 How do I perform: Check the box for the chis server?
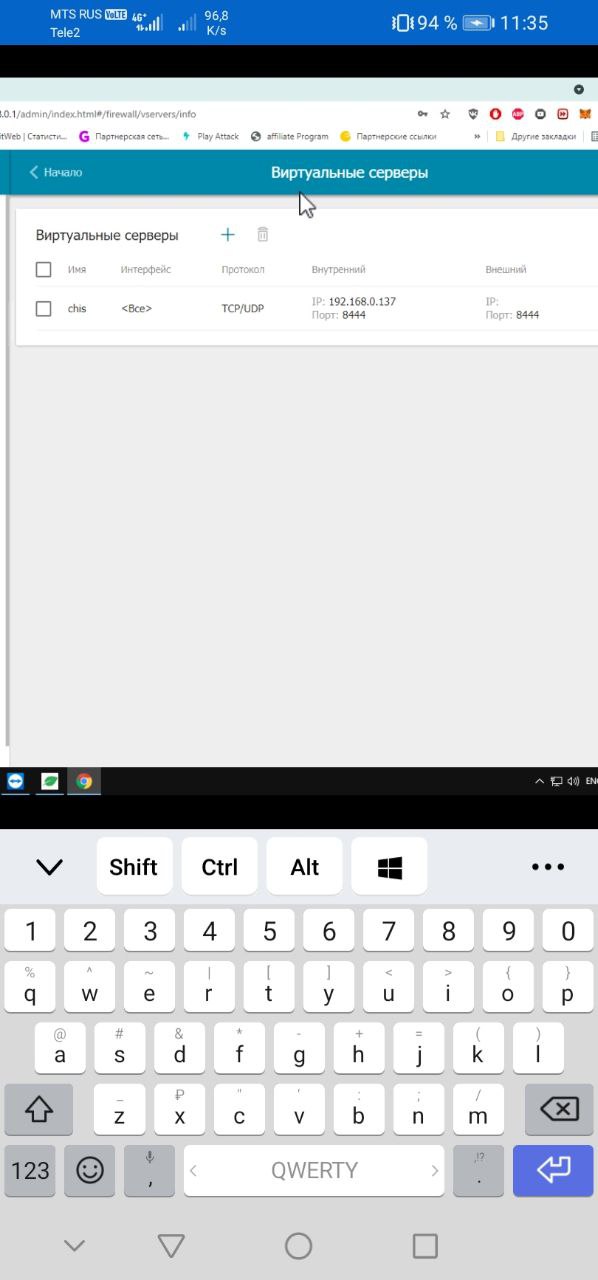(43, 309)
